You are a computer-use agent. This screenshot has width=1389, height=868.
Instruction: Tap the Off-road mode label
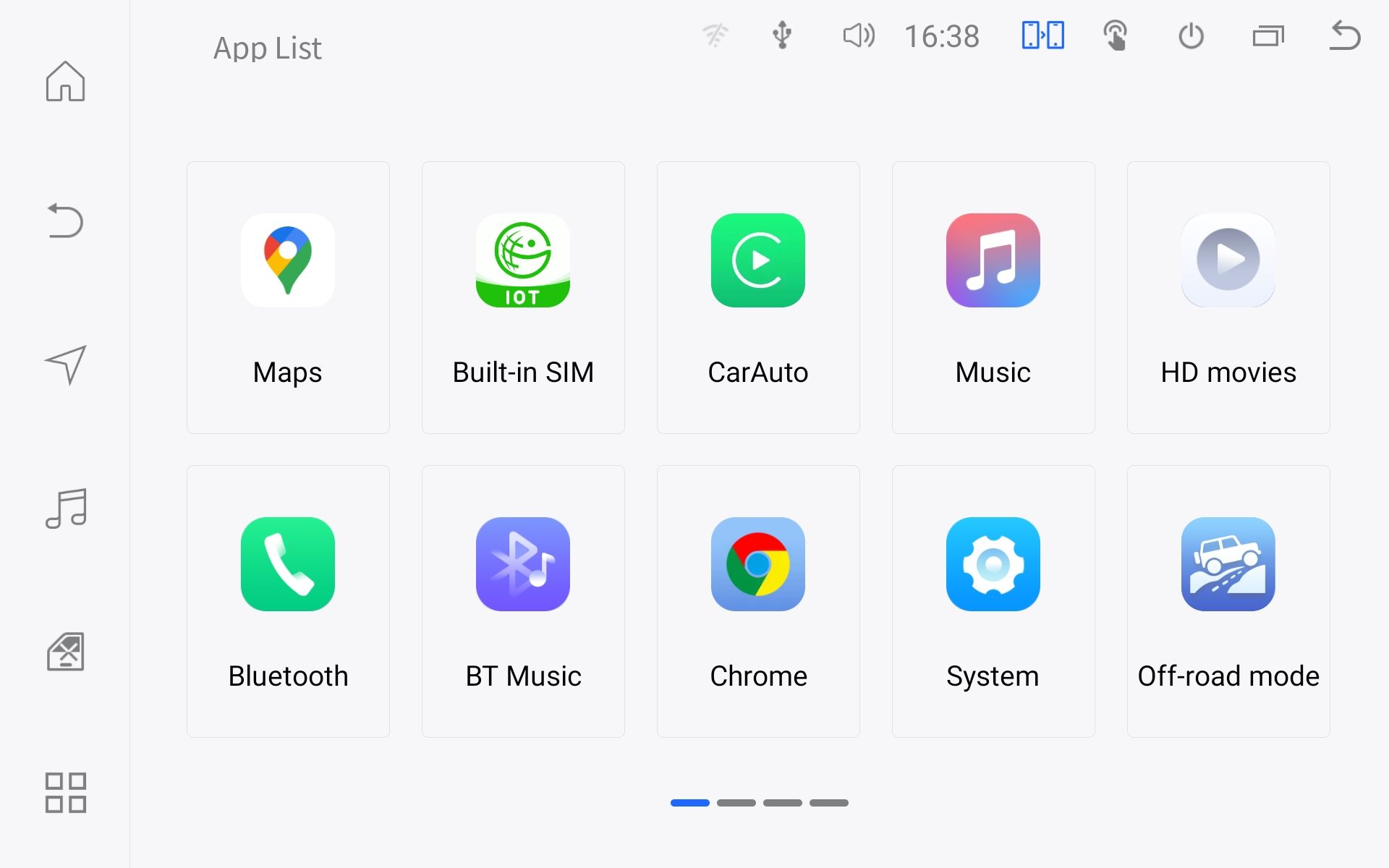pyautogui.click(x=1228, y=676)
